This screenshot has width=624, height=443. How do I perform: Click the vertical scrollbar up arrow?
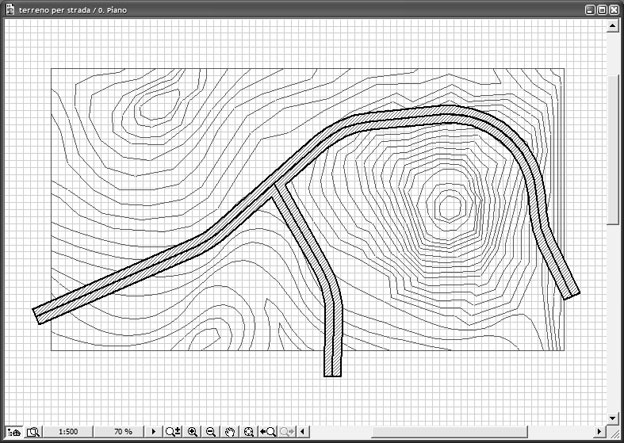click(x=614, y=26)
